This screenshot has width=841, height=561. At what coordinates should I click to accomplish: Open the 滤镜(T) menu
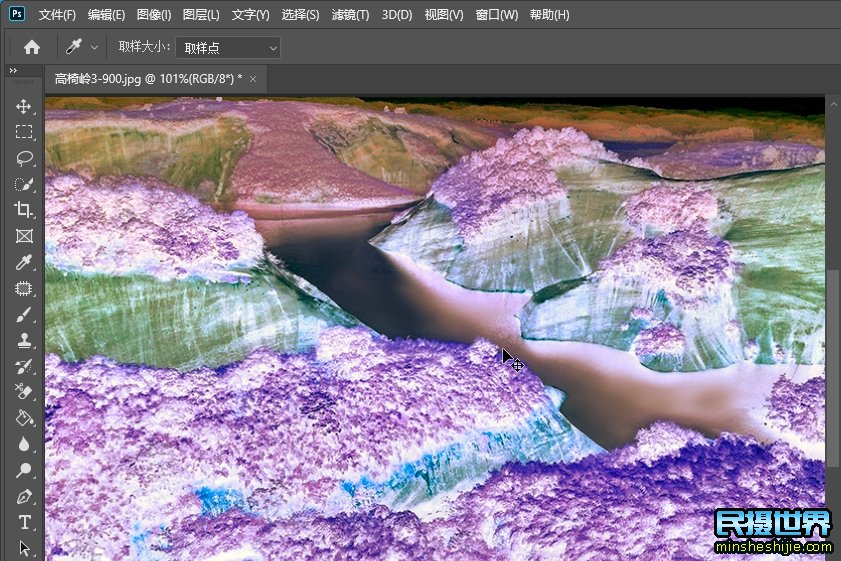350,15
